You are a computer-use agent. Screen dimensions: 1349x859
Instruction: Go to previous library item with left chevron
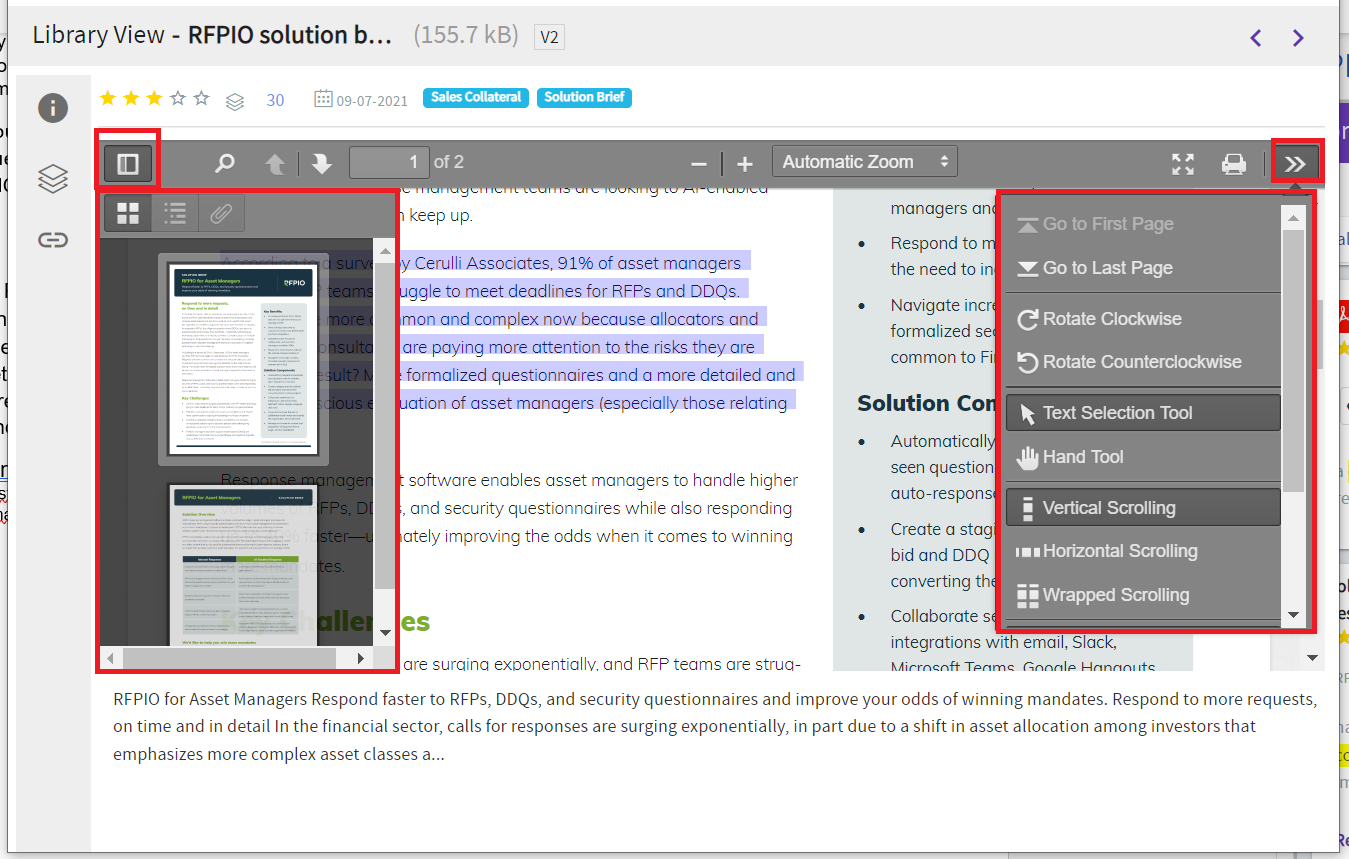point(1256,38)
